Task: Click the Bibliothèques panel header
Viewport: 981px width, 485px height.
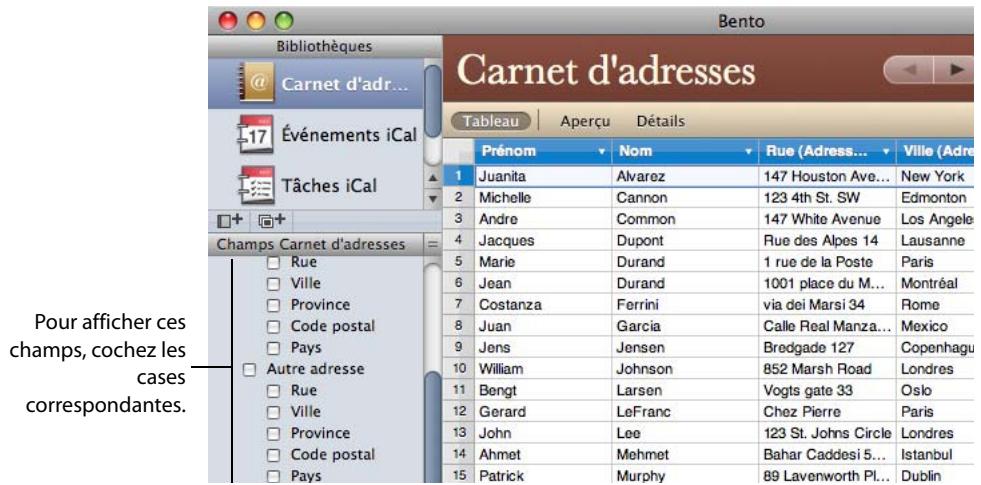Action: point(325,46)
